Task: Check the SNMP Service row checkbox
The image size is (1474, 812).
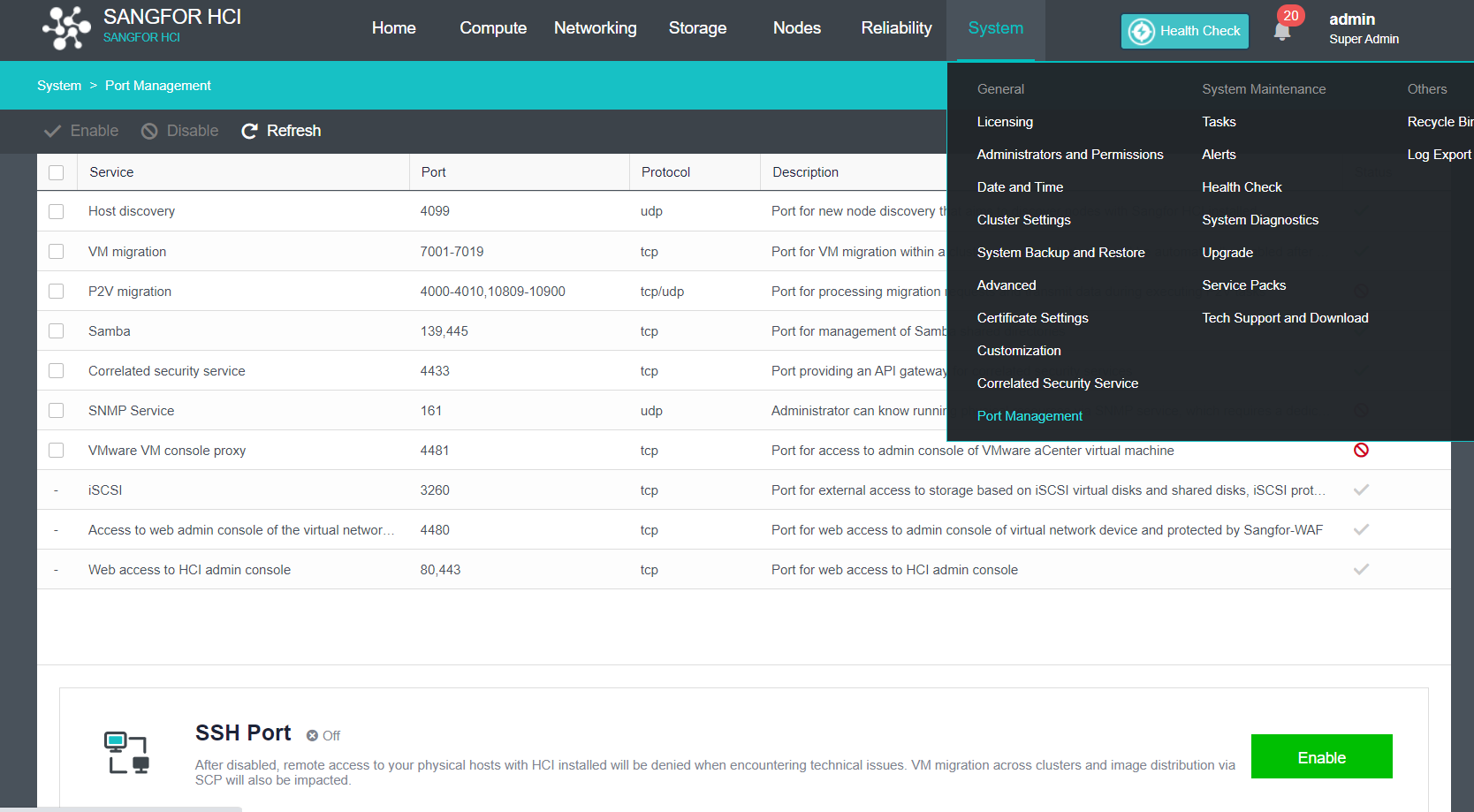Action: 57,411
